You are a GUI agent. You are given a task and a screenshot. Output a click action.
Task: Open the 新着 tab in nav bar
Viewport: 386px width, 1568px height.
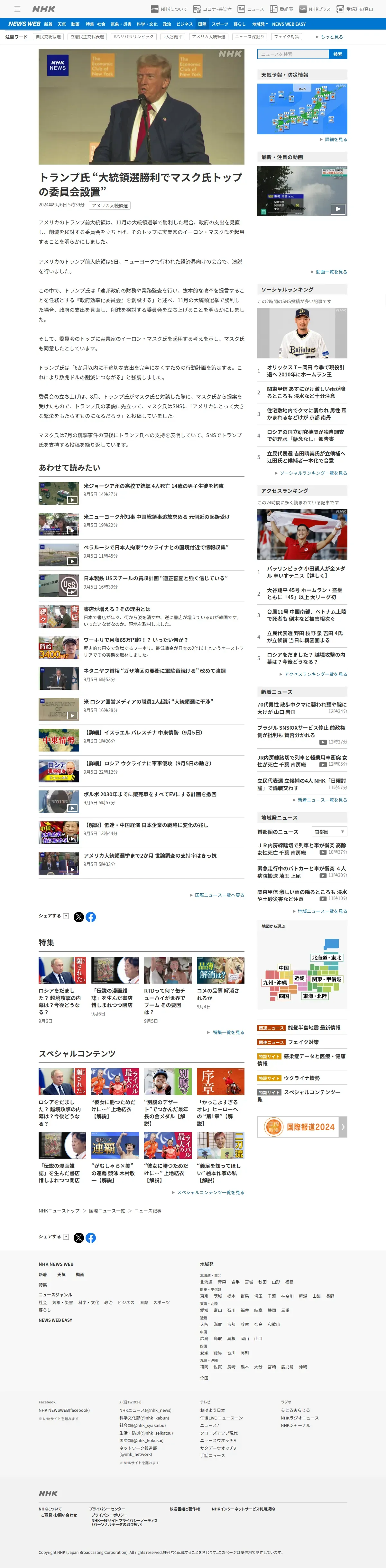[x=48, y=24]
